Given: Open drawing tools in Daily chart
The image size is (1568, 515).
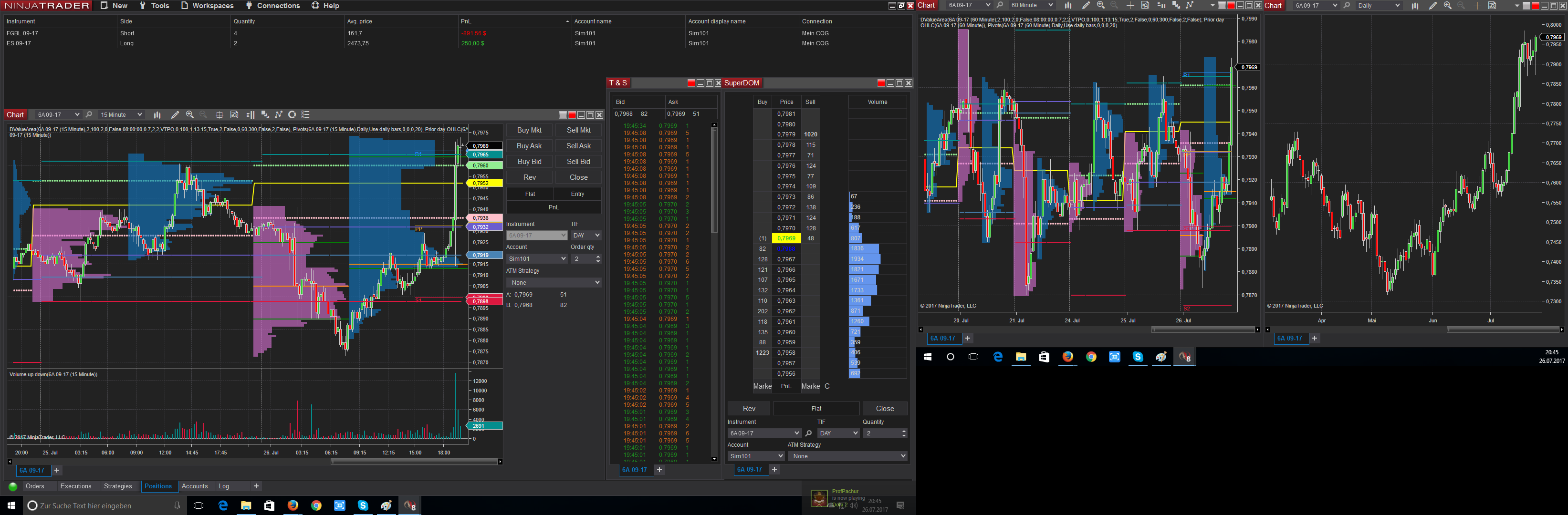Looking at the screenshot, I should coord(1433,5).
